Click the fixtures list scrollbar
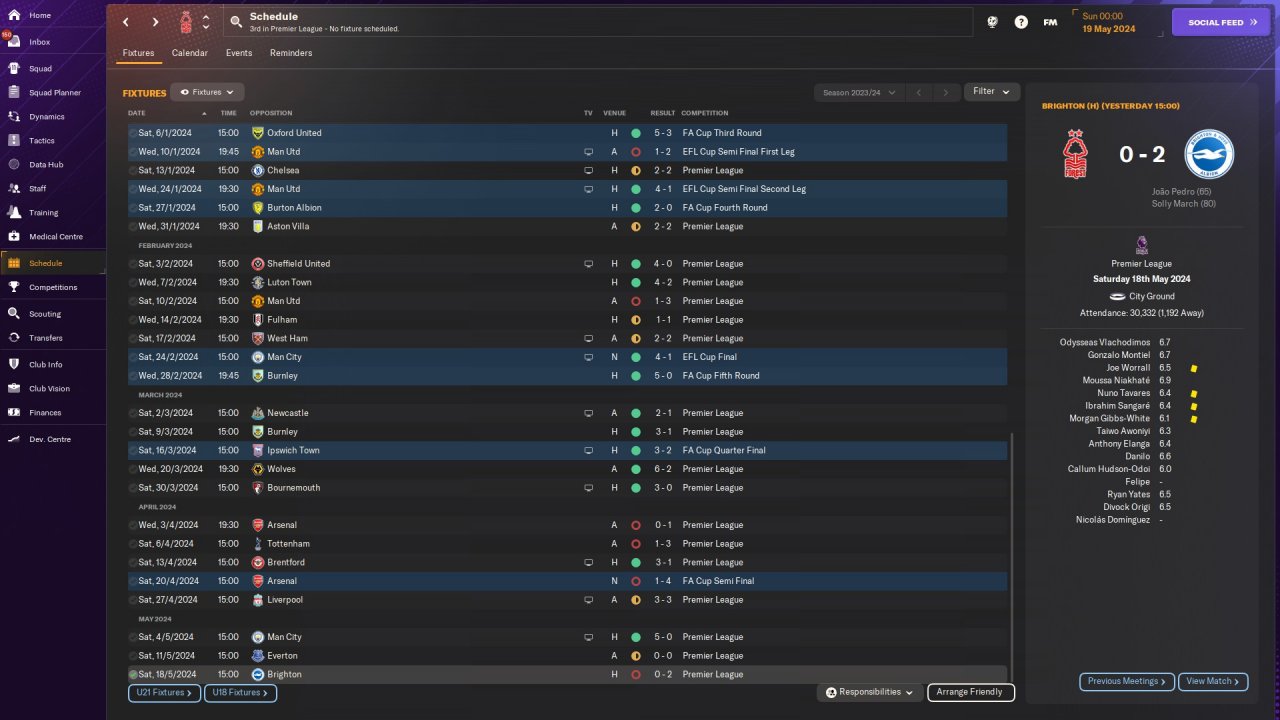 coord(1012,556)
